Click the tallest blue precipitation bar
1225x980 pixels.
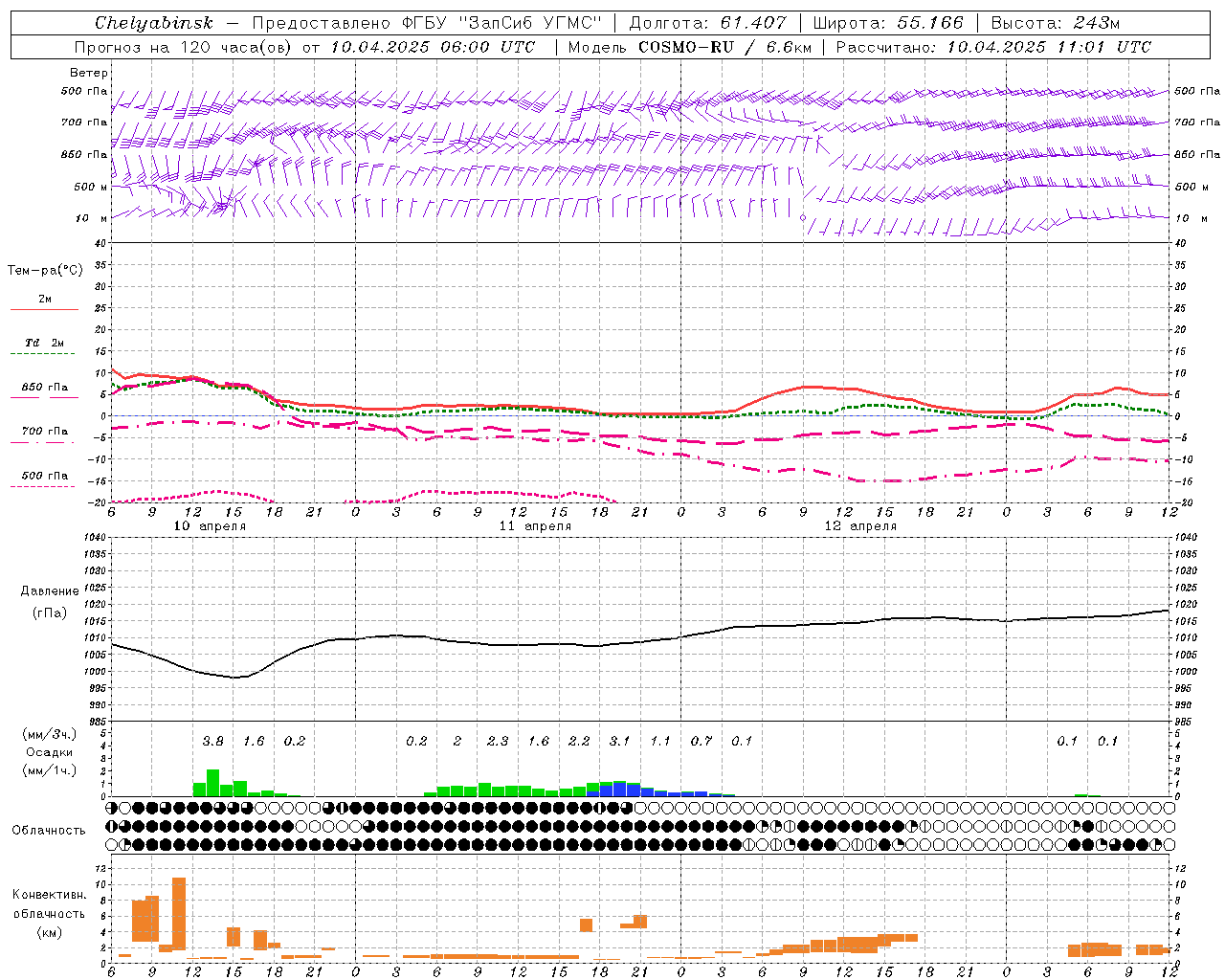(619, 790)
